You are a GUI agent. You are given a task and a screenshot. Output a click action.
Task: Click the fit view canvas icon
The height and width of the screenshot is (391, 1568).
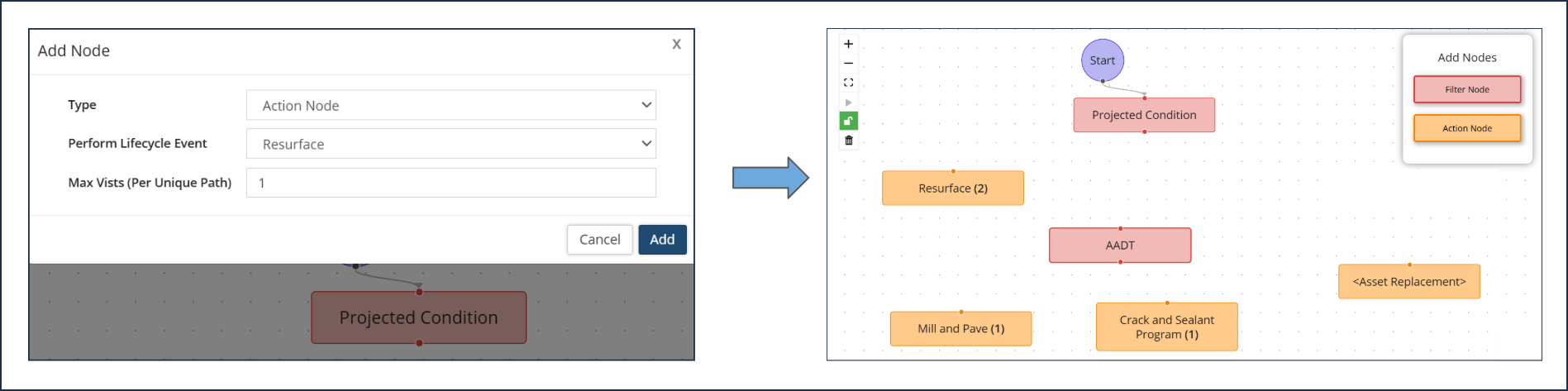point(848,83)
